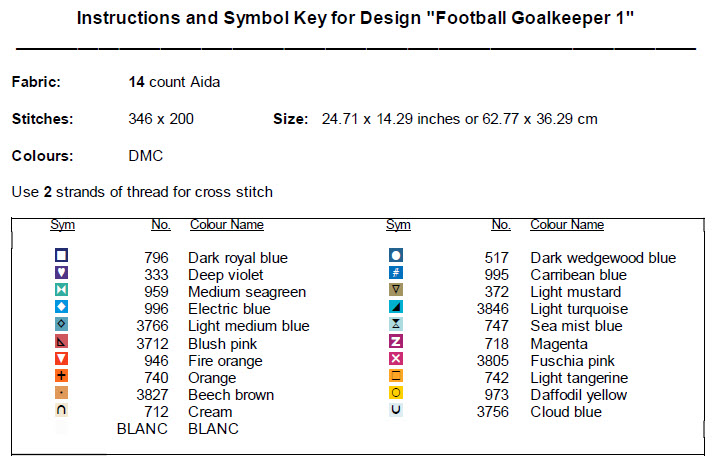Select the Daffodil yellow symbol swatch

coord(396,393)
